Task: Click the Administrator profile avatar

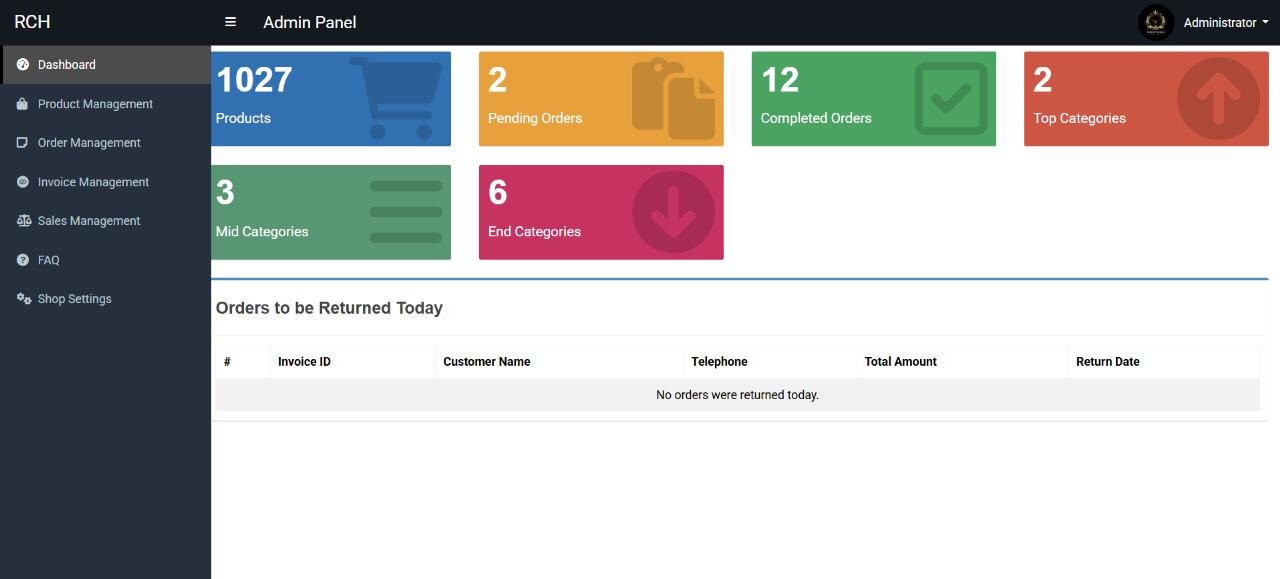Action: pos(1155,22)
